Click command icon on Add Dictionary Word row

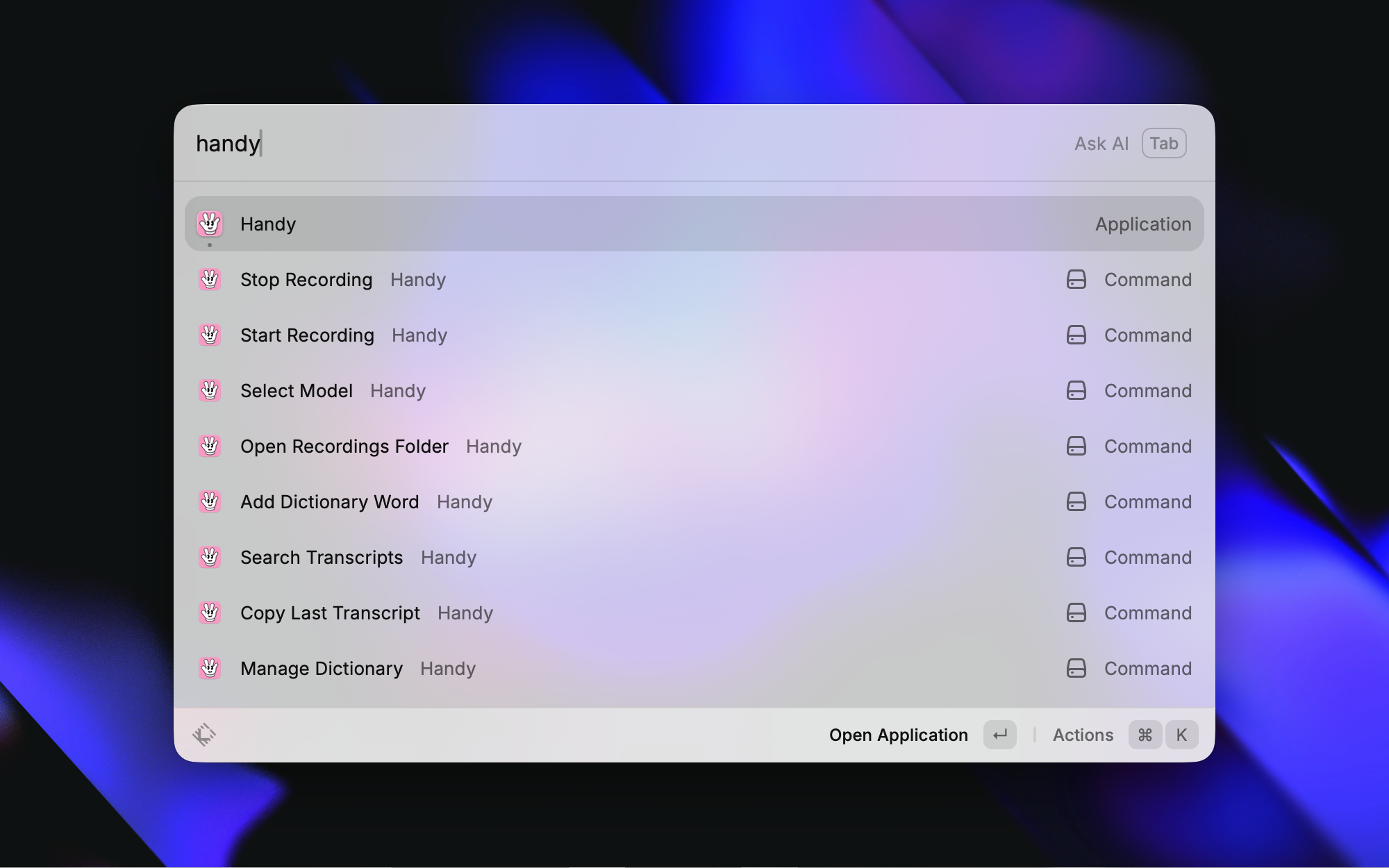1076,502
